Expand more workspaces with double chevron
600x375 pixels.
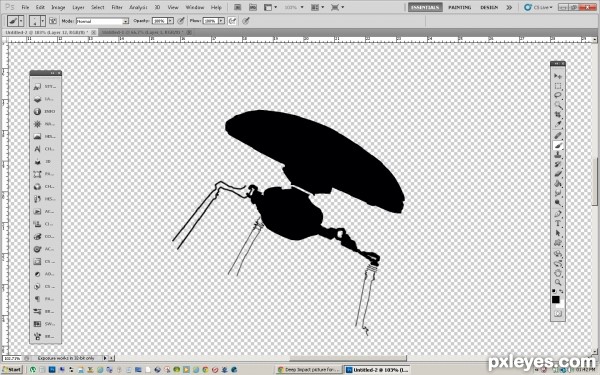pos(509,7)
